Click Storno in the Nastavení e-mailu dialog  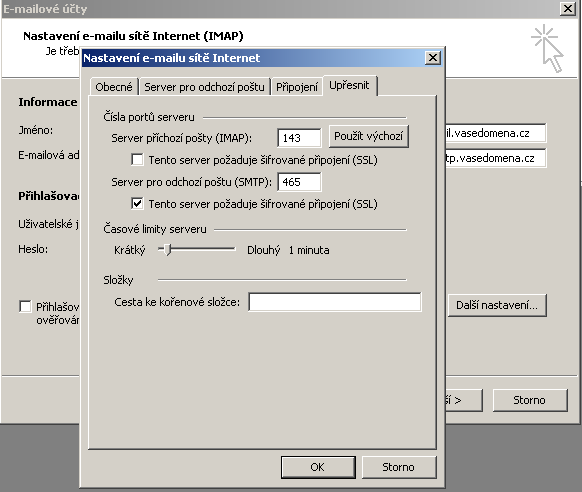(x=399, y=467)
